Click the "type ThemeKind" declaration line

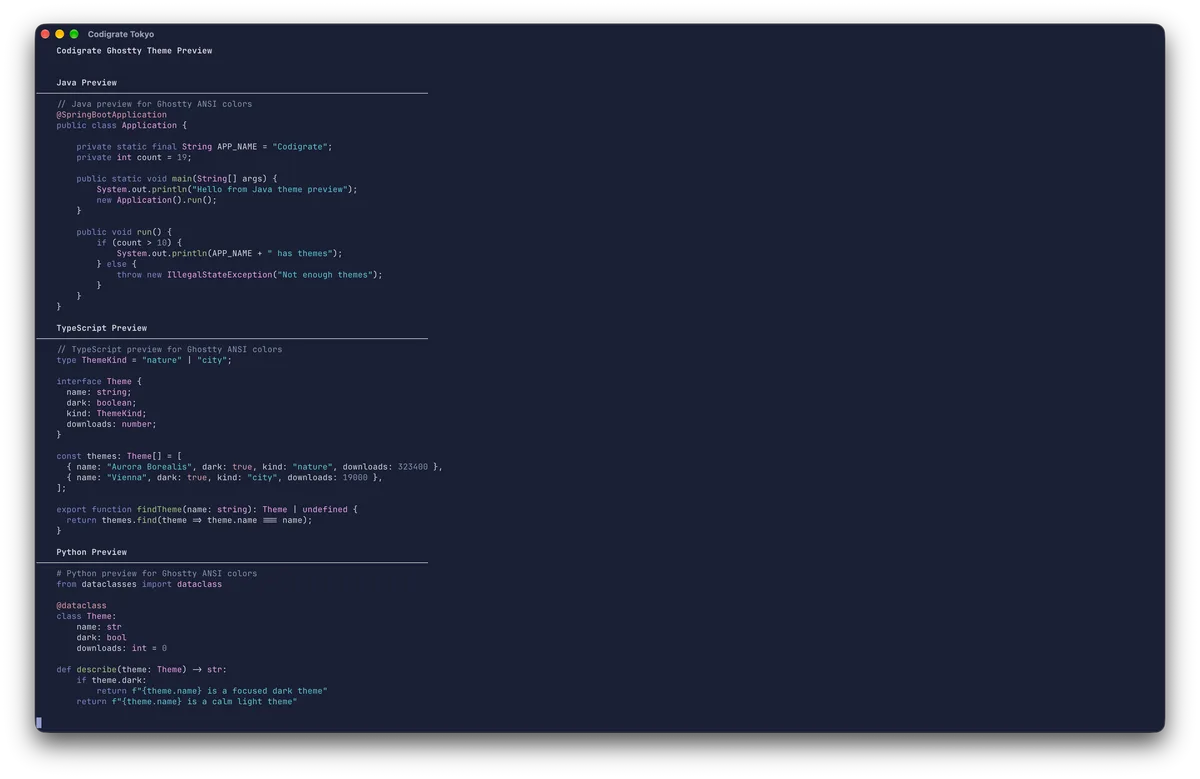point(144,360)
